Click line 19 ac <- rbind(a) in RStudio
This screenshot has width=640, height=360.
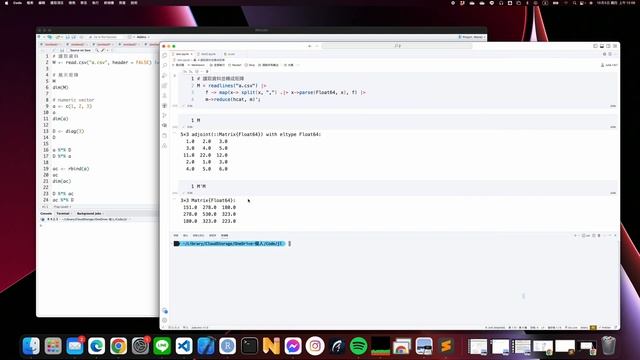[x=71, y=169]
